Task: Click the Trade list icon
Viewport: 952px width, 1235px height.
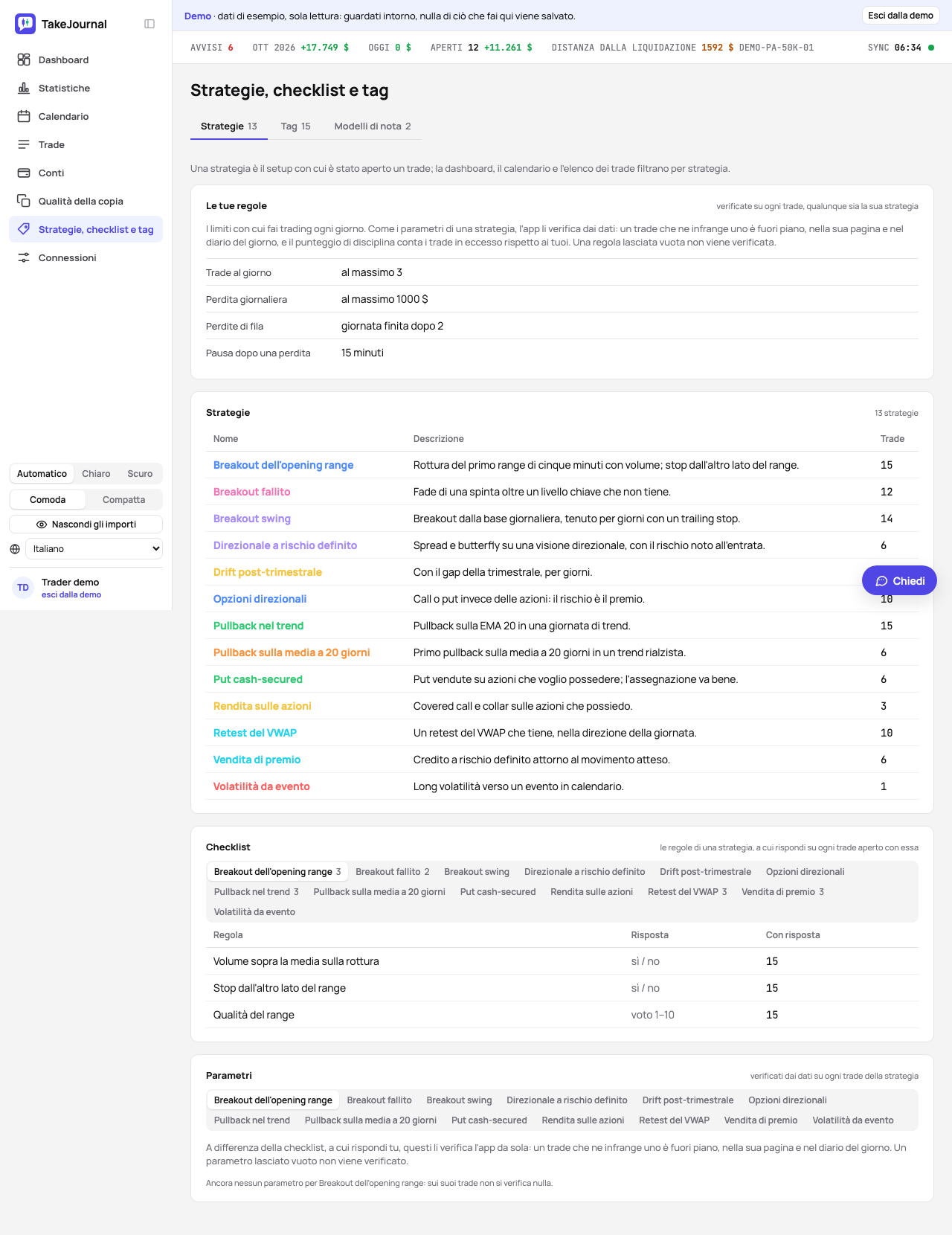Action: point(24,144)
